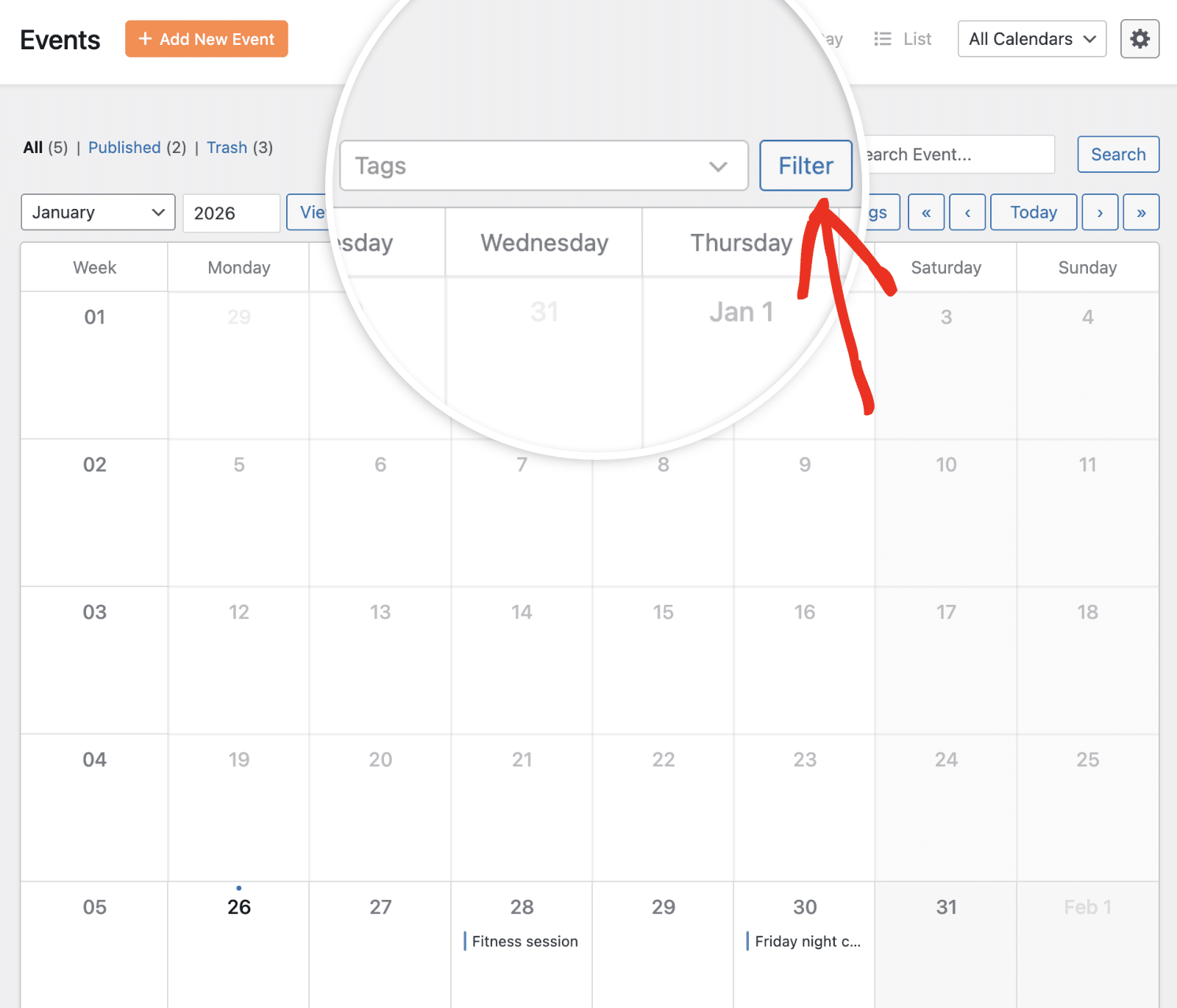Image resolution: width=1177 pixels, height=1008 pixels.
Task: Return to today's date with Today button
Action: pos(1033,212)
